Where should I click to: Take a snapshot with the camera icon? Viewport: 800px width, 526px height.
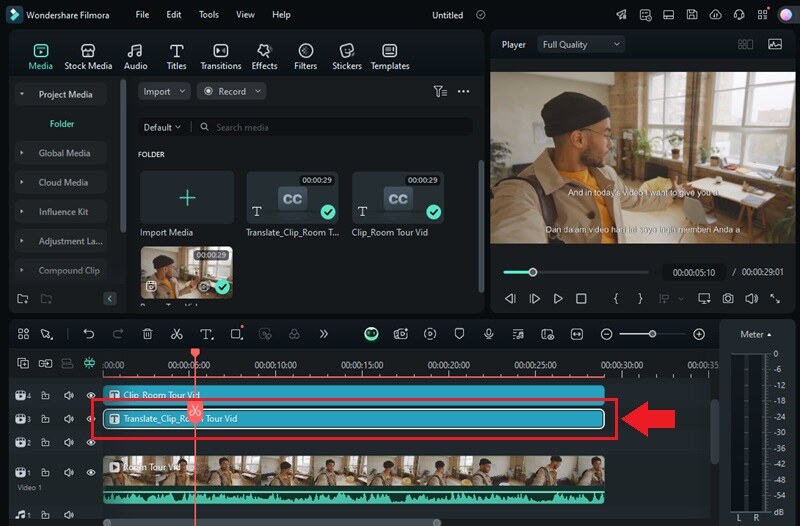[728, 298]
